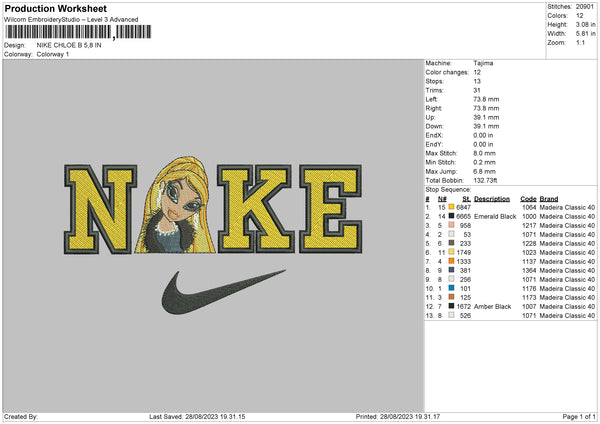The width and height of the screenshot is (600, 424).
Task: Click the light yellow swatch in stop row 6
Action: point(452,252)
